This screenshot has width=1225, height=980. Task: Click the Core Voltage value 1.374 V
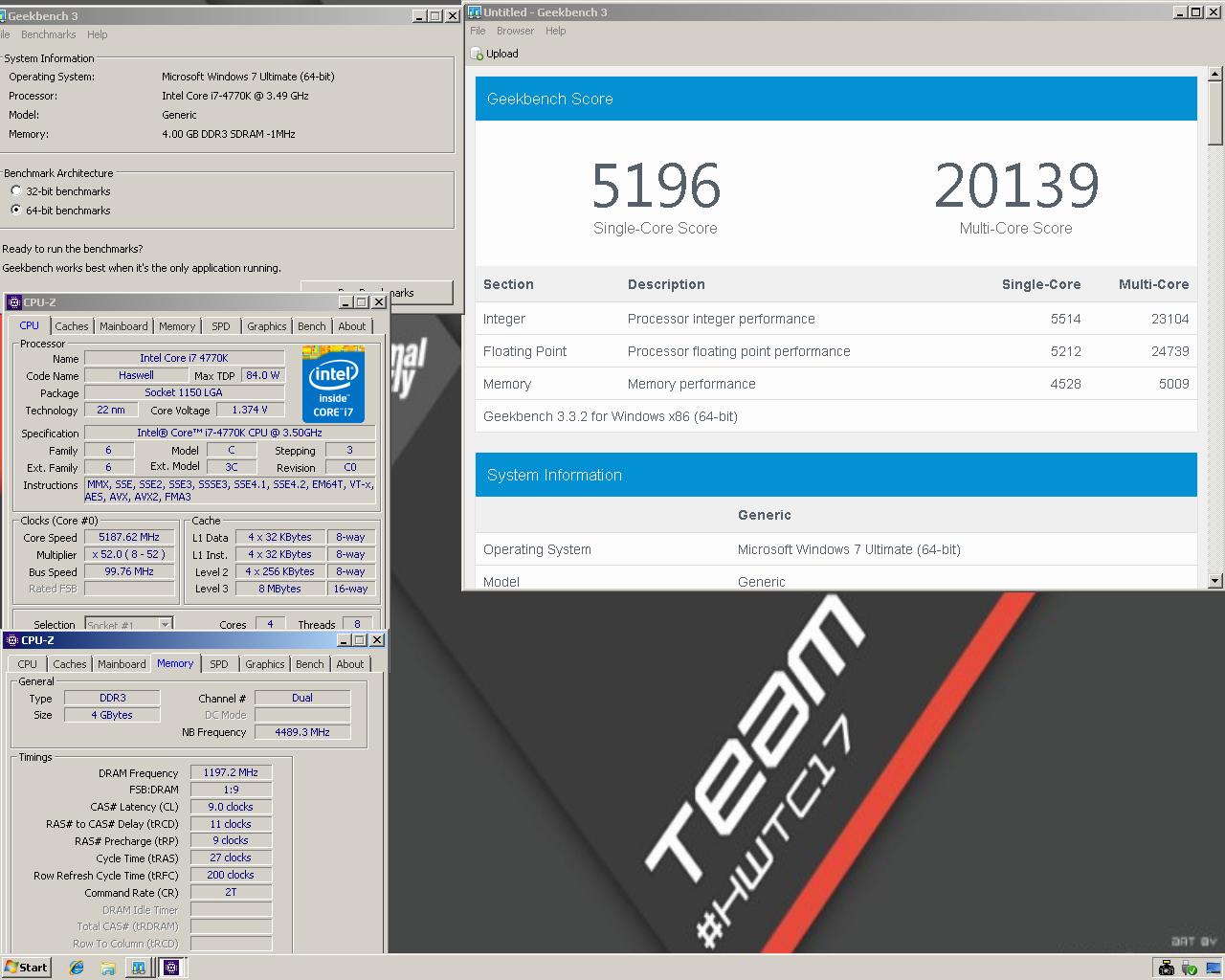[x=250, y=410]
